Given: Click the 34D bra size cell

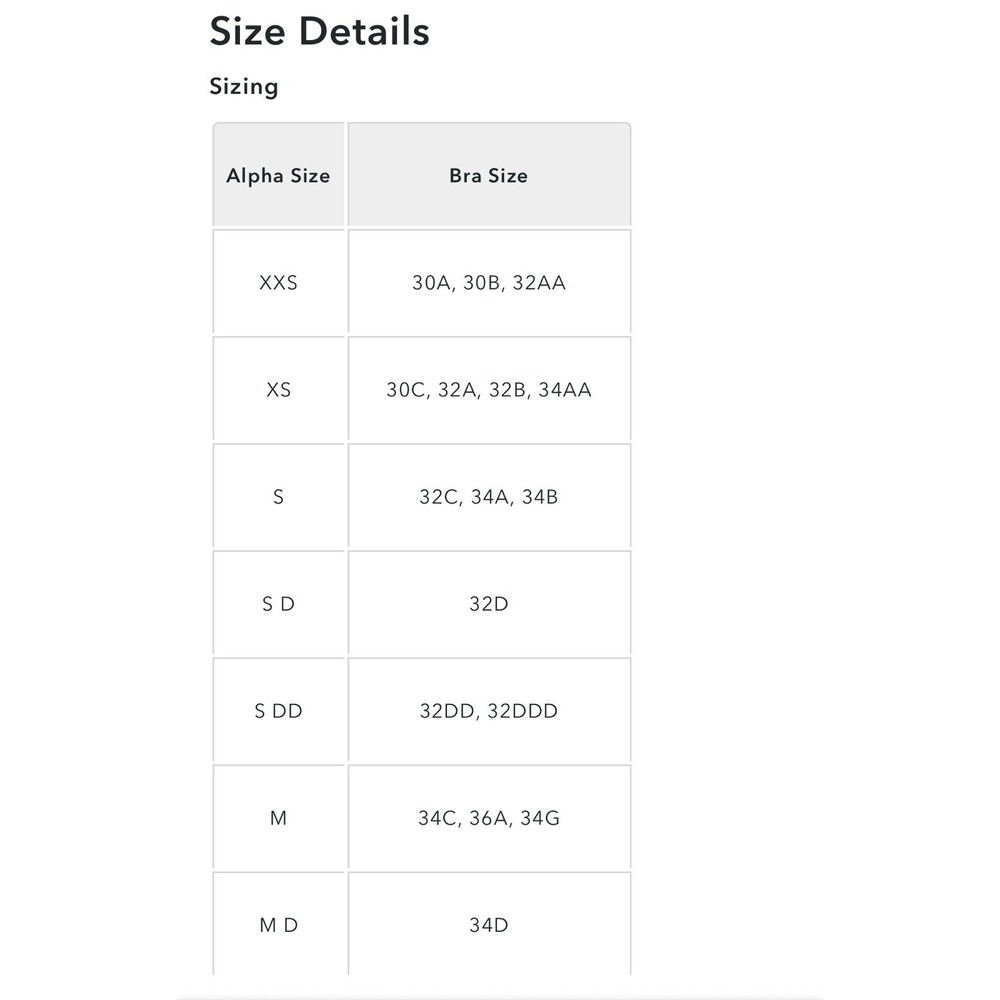Looking at the screenshot, I should 489,924.
